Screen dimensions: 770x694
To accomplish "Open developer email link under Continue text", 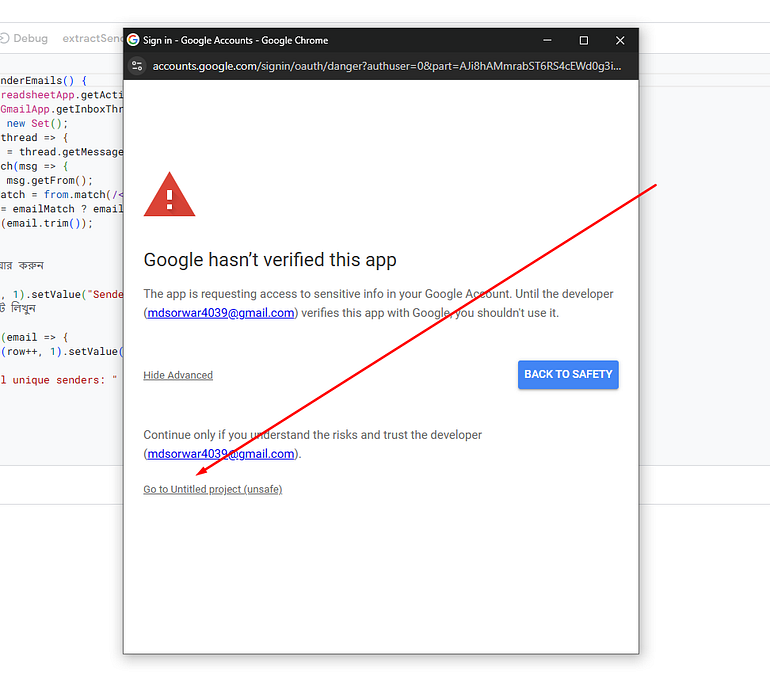I will tap(220, 454).
